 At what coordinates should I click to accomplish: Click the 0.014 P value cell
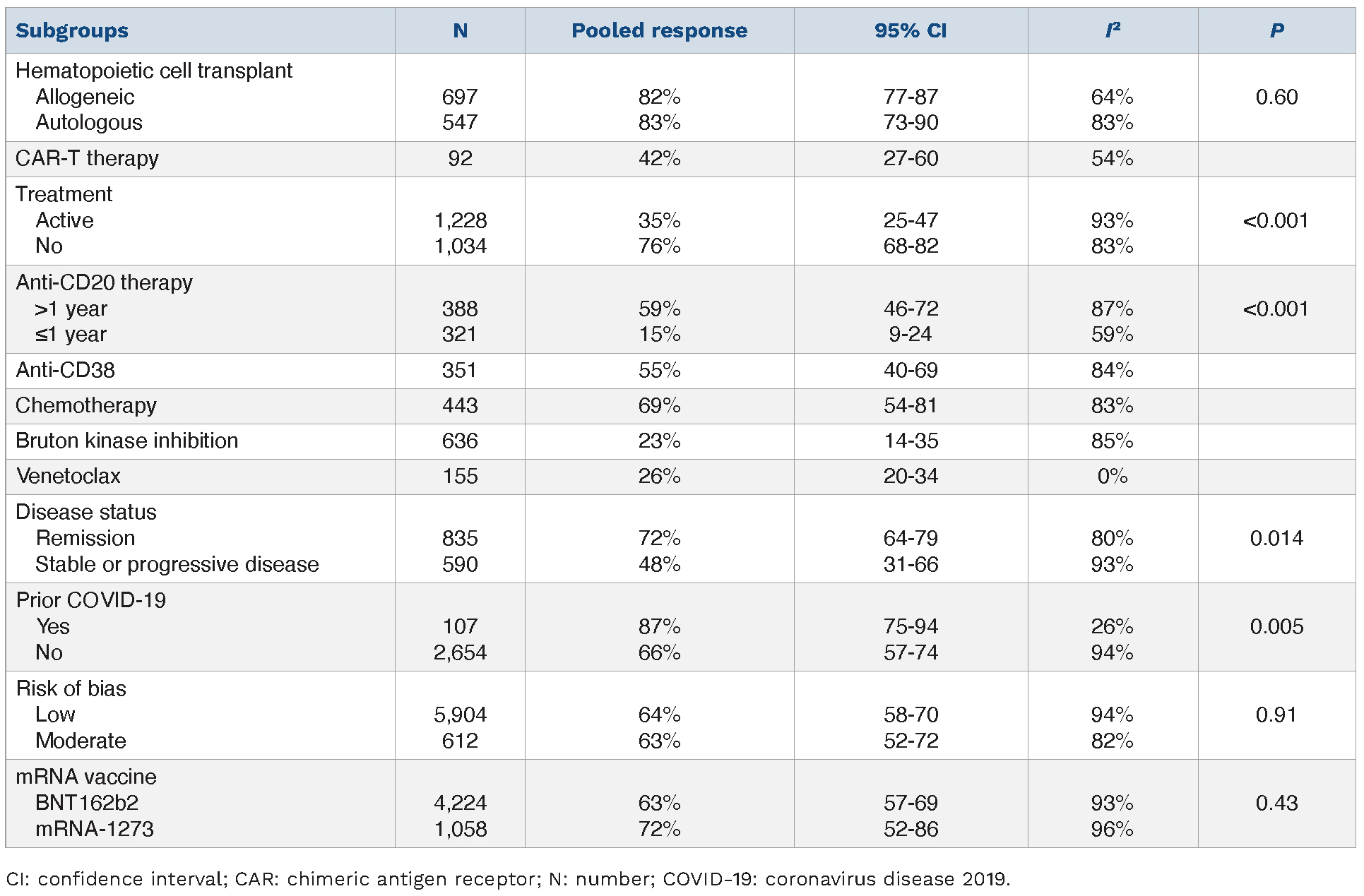[1276, 538]
